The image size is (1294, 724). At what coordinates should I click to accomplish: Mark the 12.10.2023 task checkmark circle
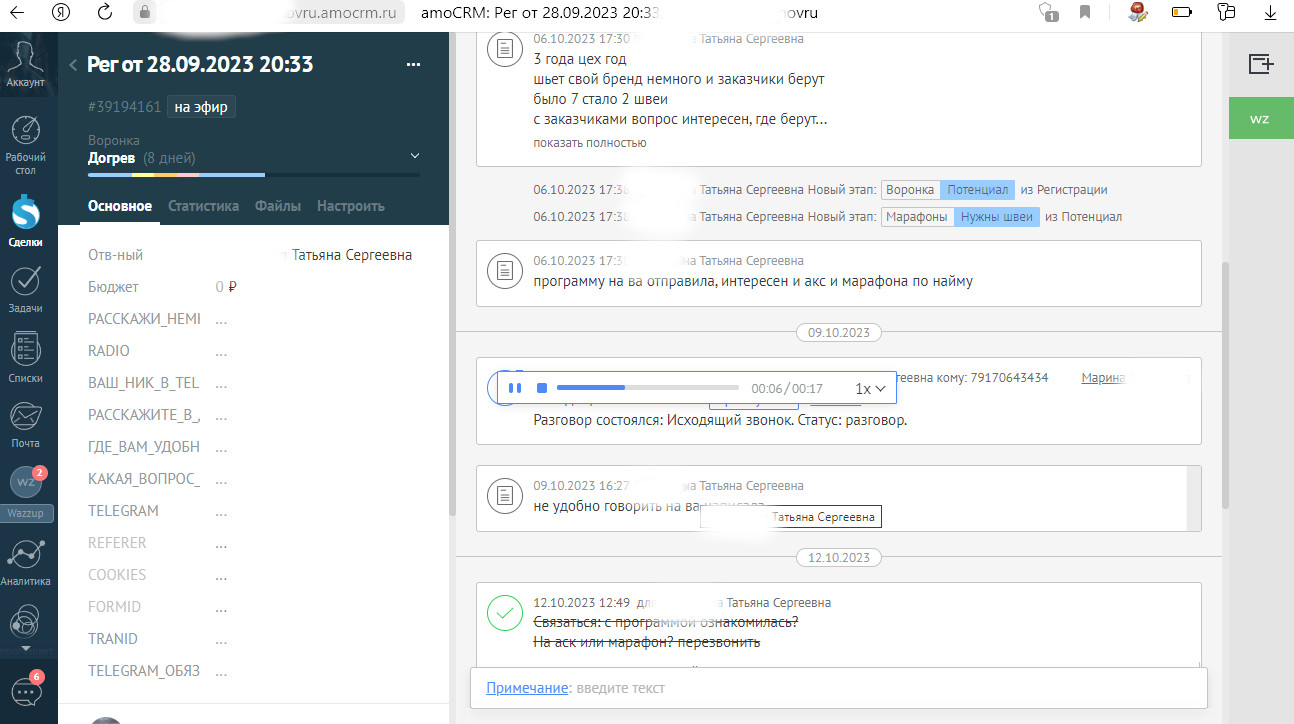coord(504,613)
